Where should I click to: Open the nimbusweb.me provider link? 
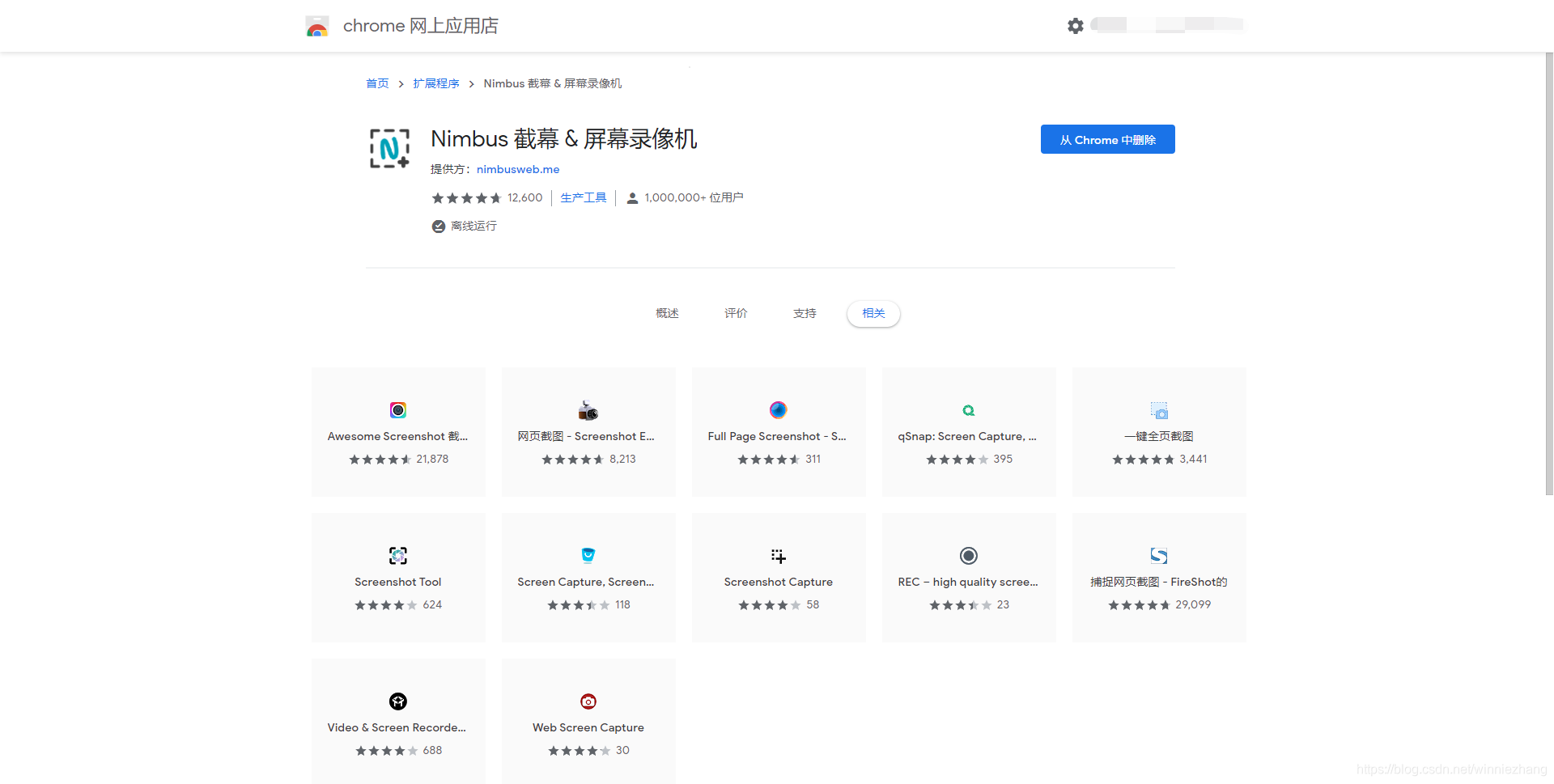pyautogui.click(x=518, y=169)
